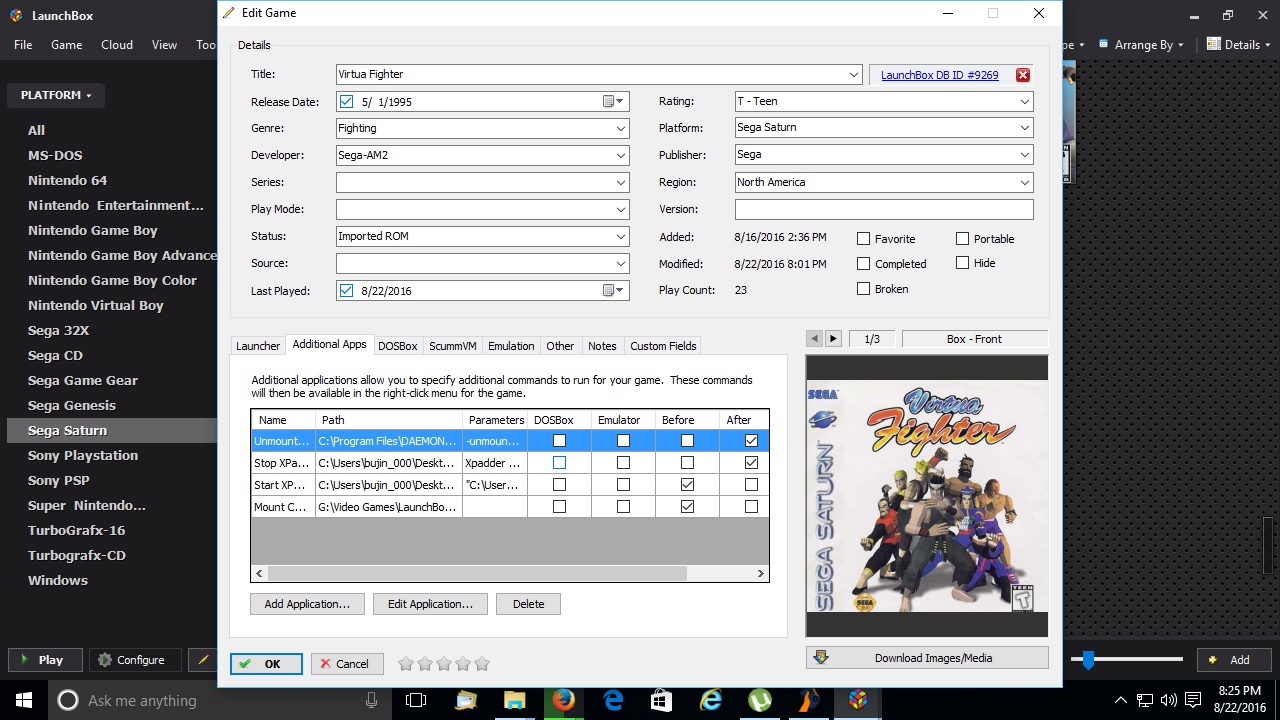
Task: Remove LaunchBox DB ID with red X
Action: click(1022, 75)
